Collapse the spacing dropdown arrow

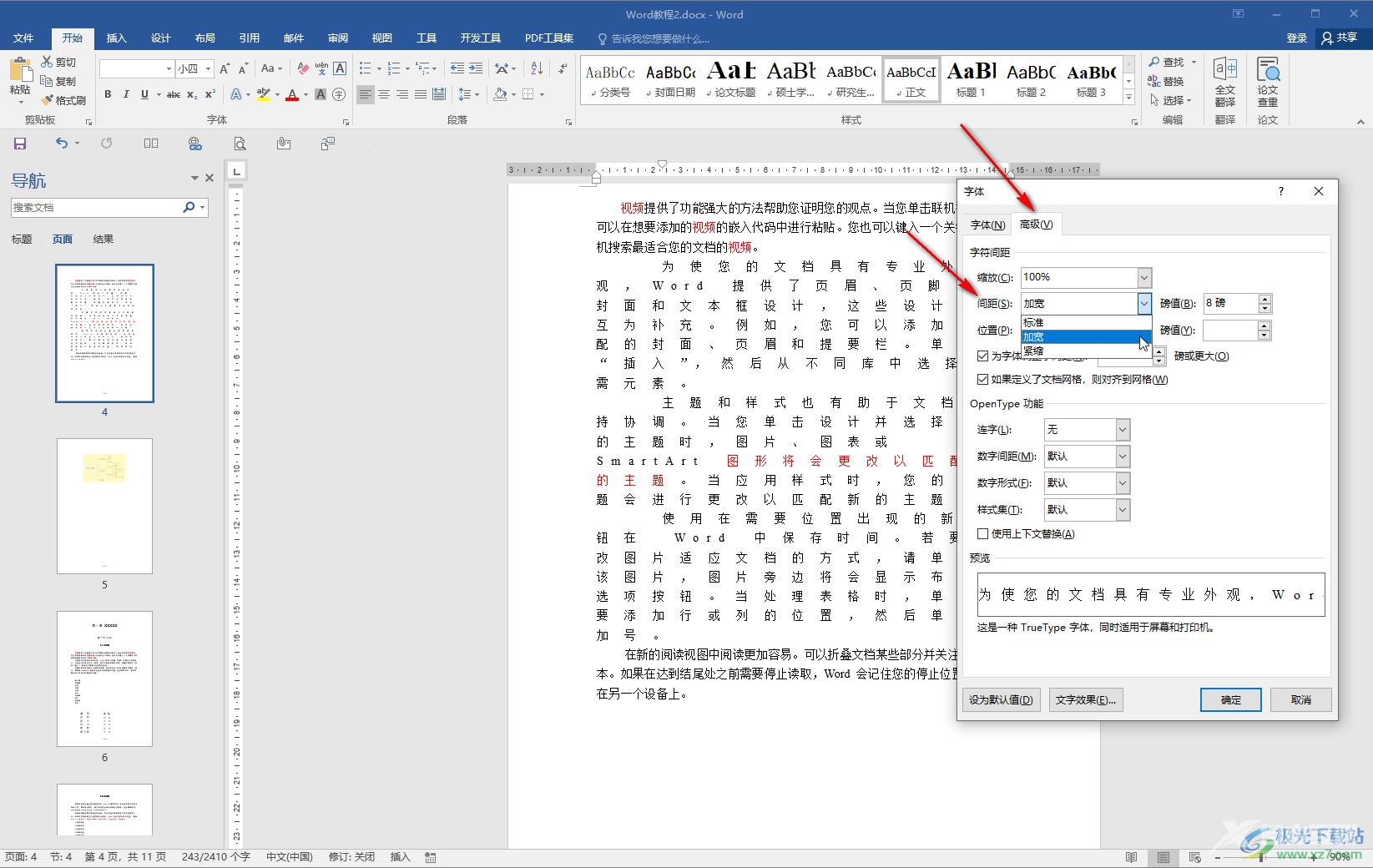1144,304
